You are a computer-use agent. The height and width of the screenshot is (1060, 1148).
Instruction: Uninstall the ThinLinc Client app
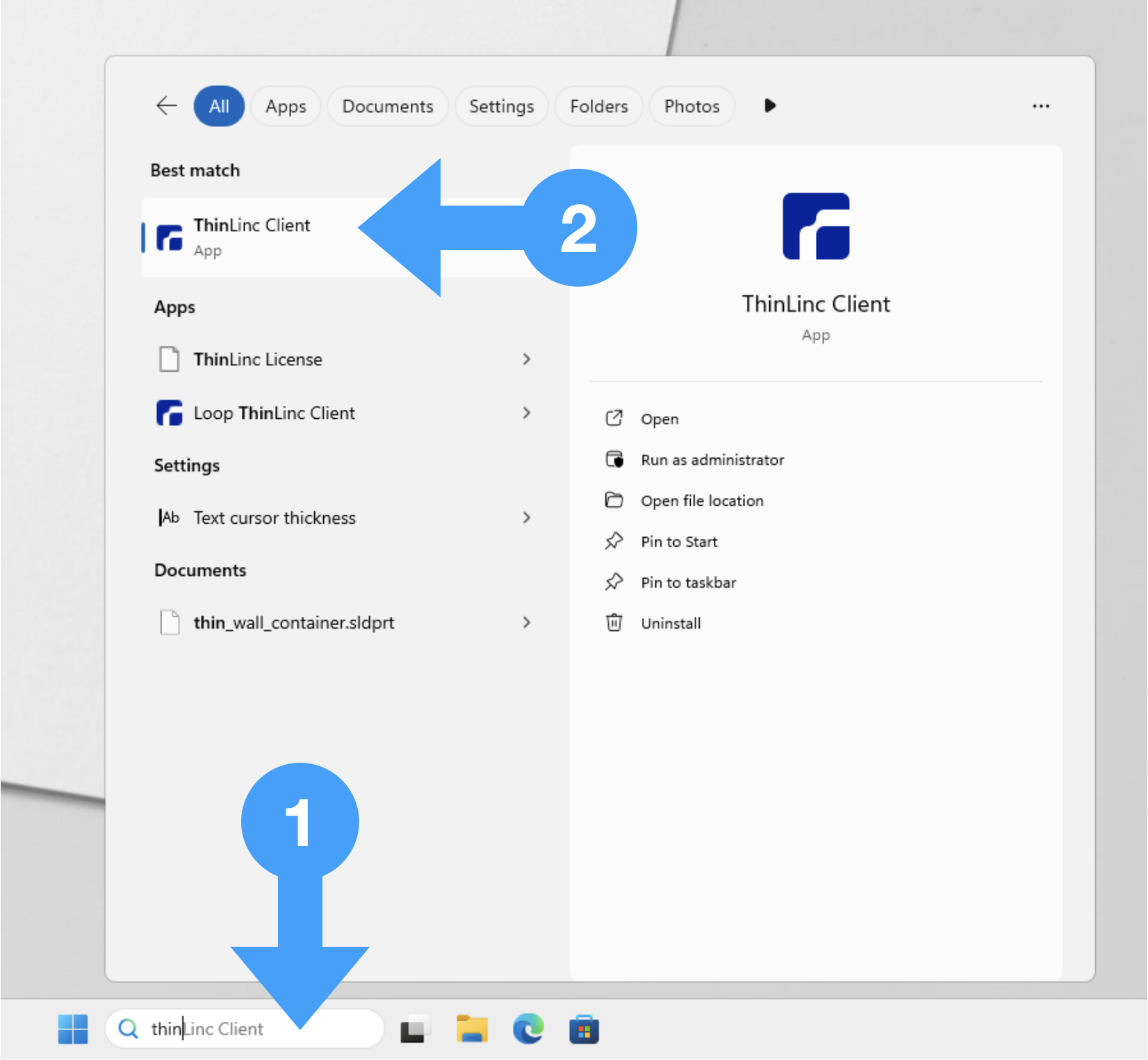670,624
